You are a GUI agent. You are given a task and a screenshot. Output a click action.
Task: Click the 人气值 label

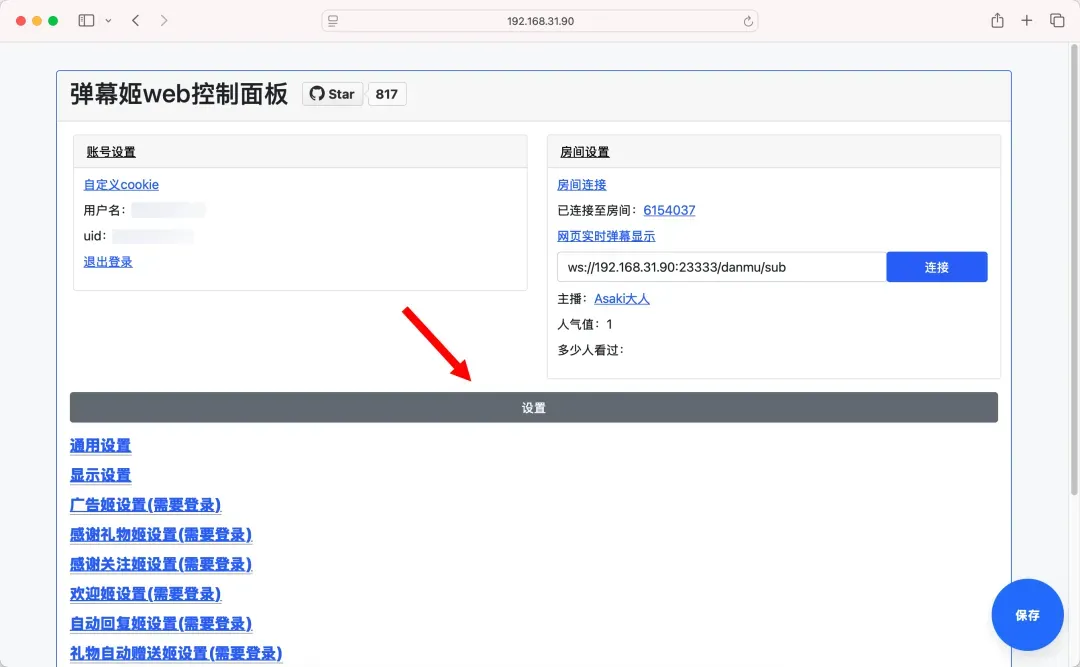tap(579, 324)
